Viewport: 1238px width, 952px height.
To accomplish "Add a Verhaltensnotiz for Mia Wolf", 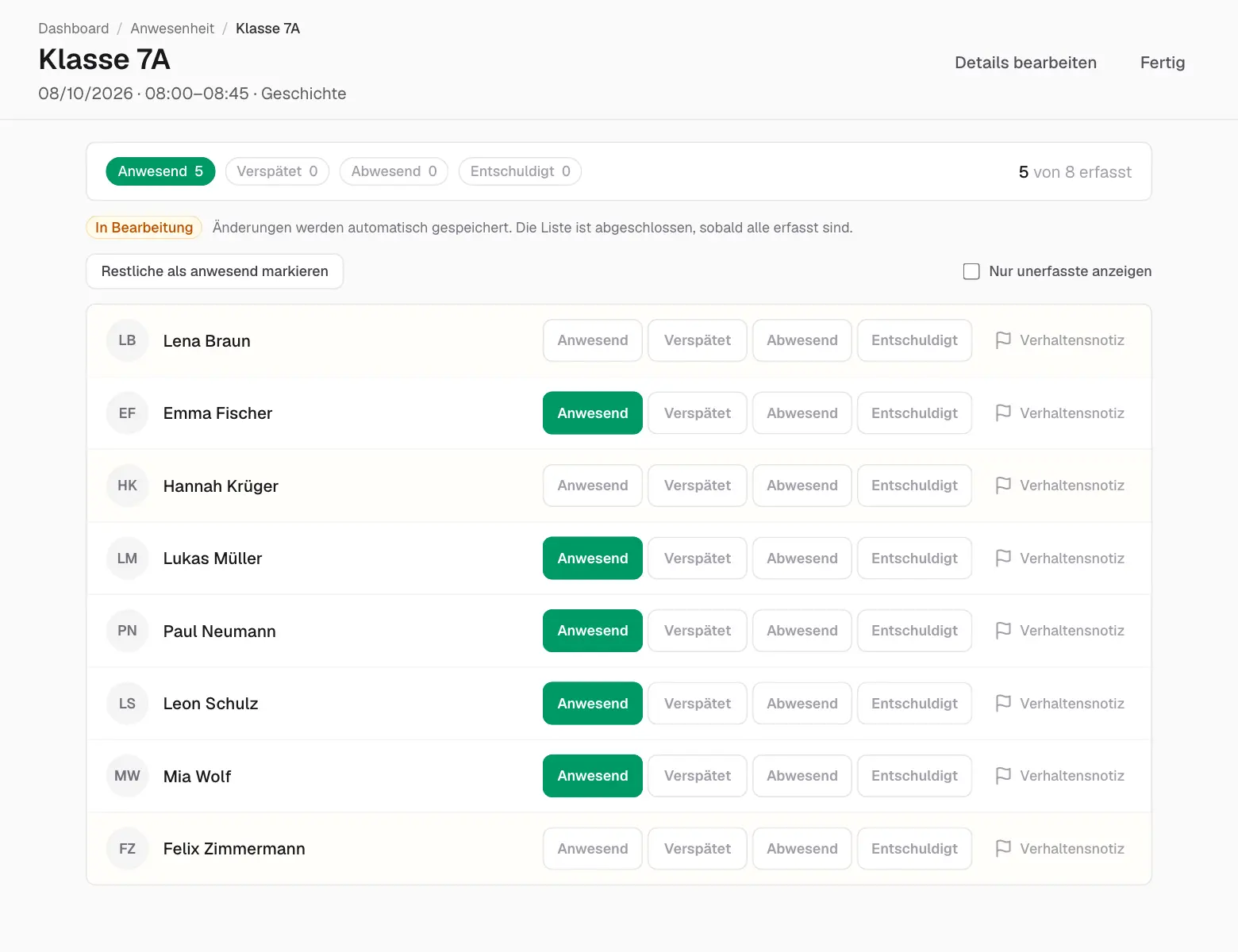I will tap(1060, 776).
